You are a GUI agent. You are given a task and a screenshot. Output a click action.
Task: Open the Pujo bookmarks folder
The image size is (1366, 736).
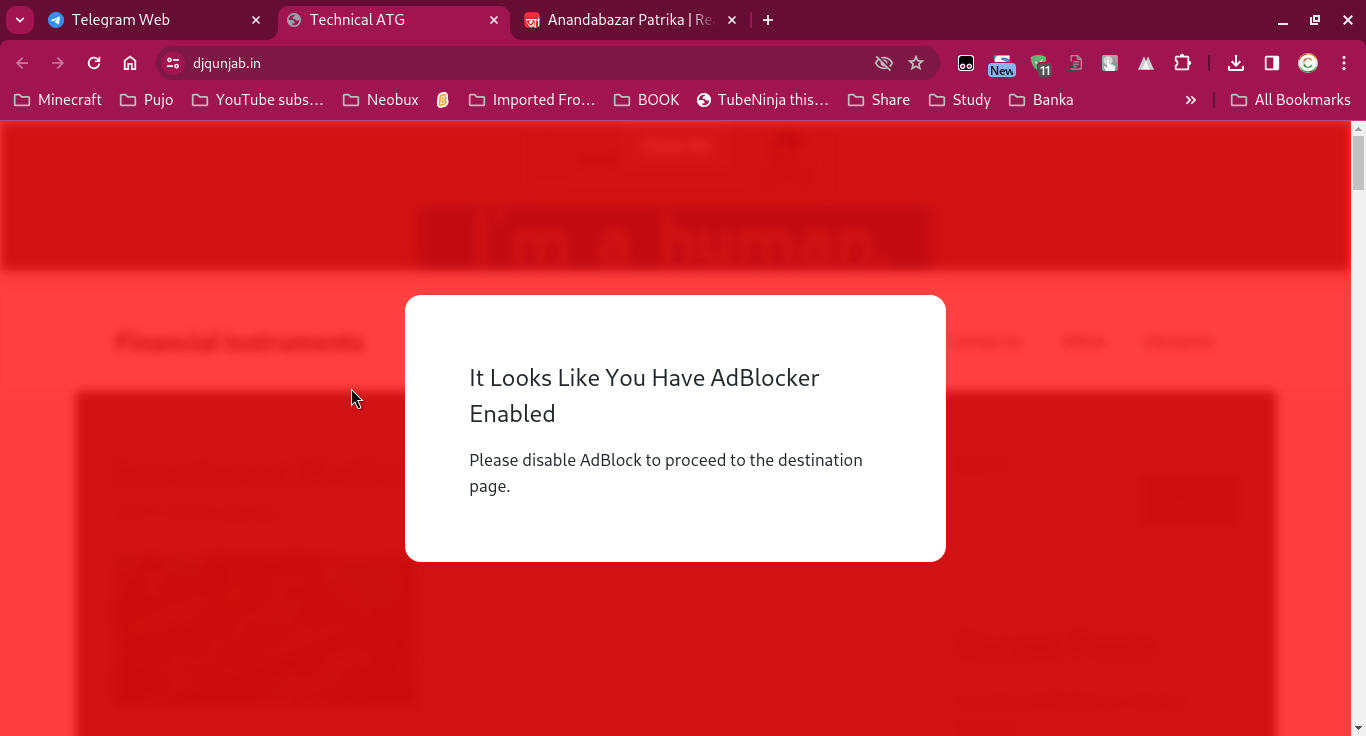click(x=146, y=100)
